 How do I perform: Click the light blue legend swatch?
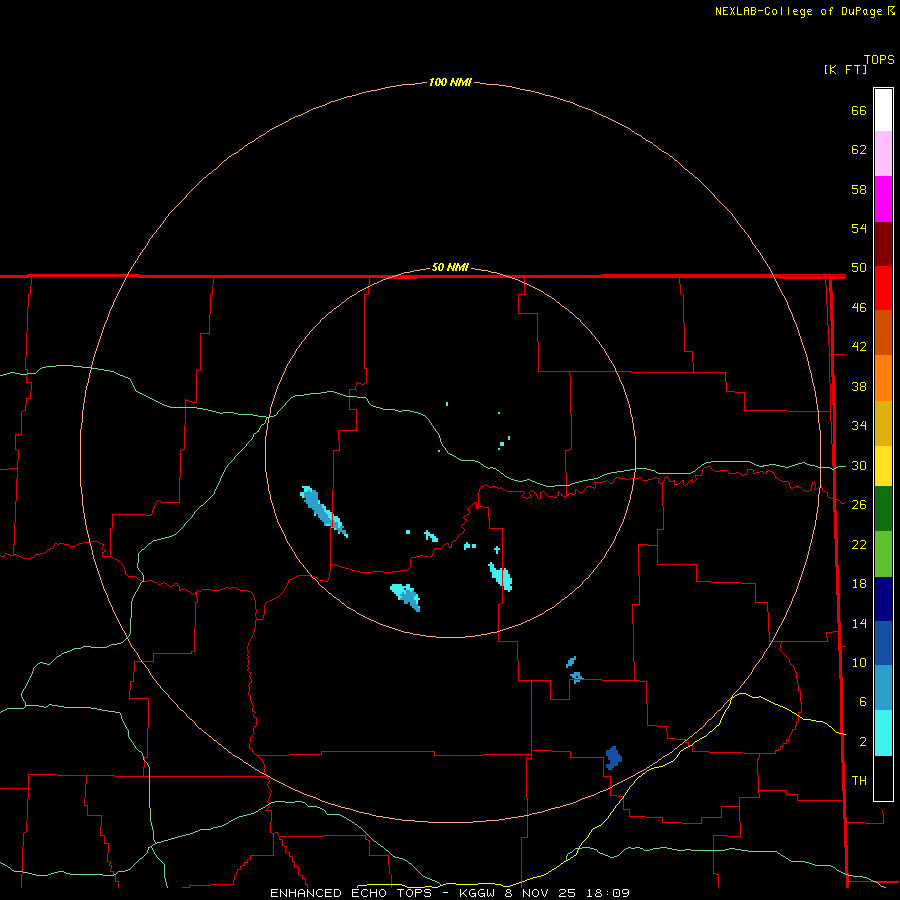coord(883,688)
